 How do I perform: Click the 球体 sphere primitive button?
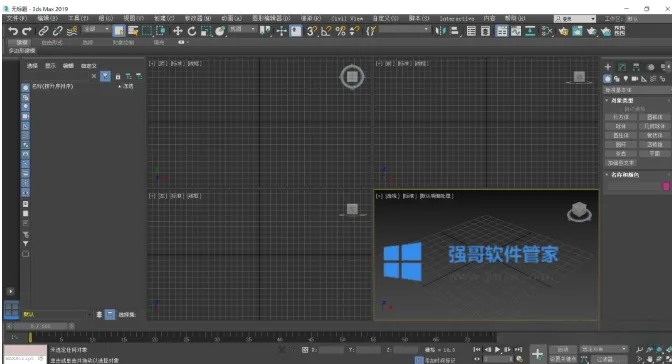(621, 126)
